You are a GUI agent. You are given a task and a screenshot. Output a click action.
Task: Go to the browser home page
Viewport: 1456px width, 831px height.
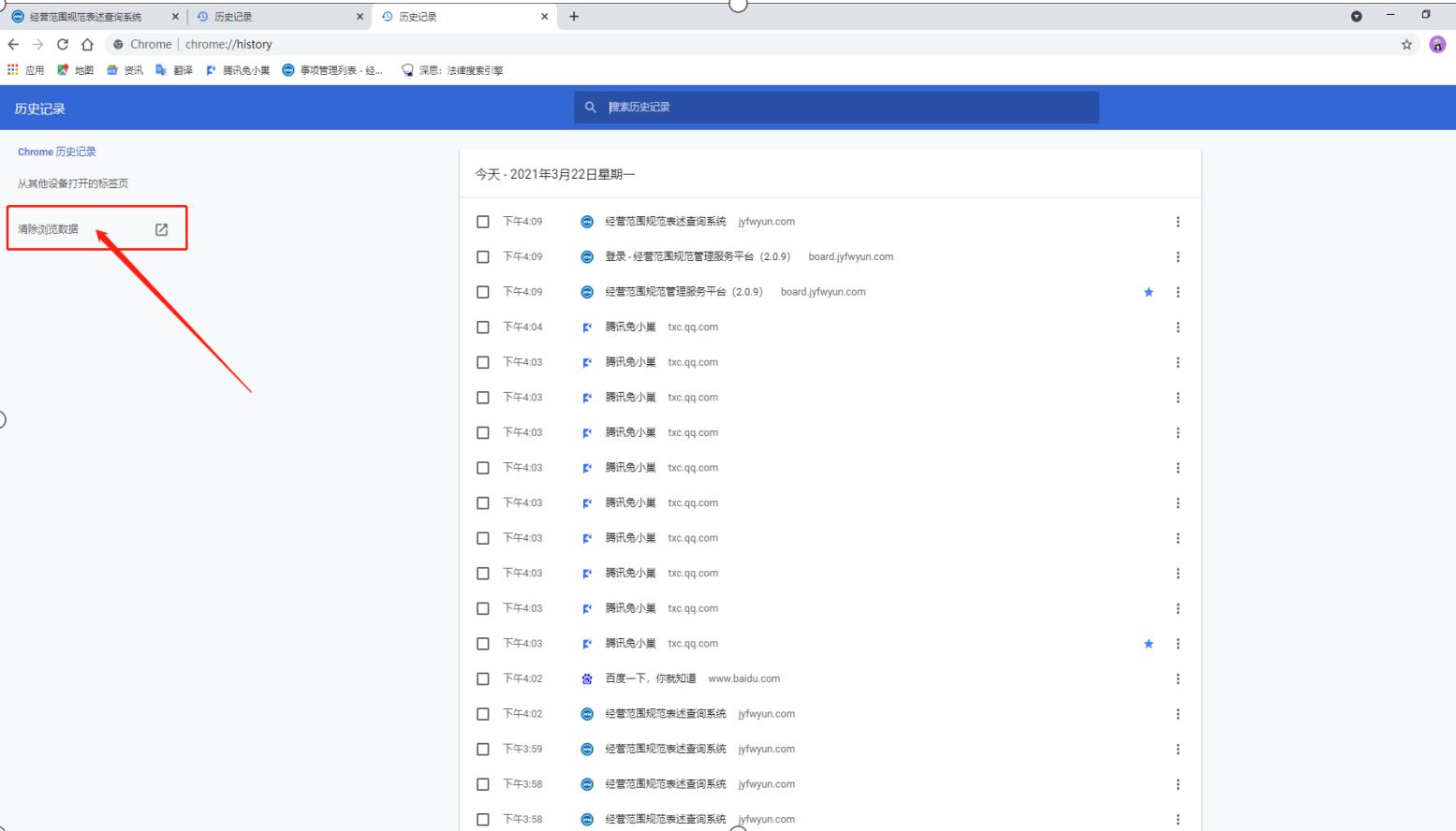click(x=87, y=44)
